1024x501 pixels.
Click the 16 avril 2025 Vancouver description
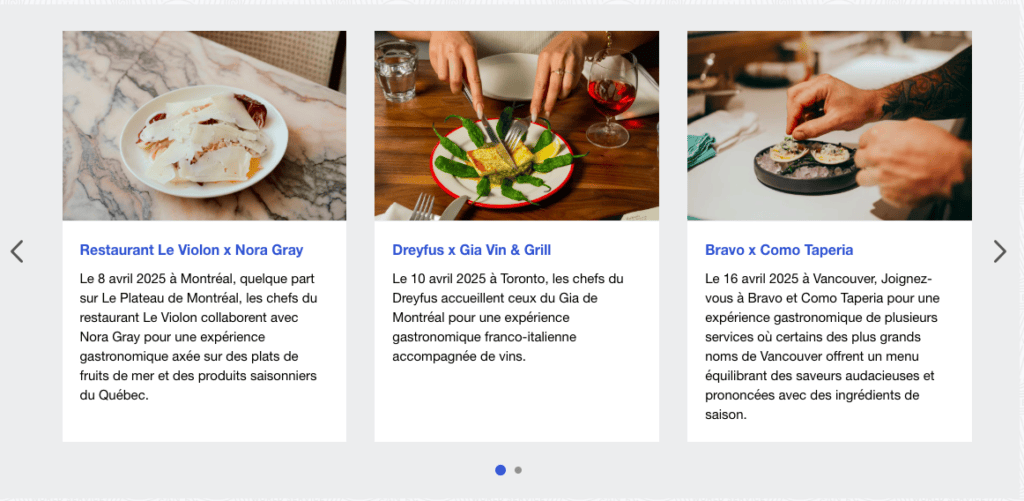pyautogui.click(x=819, y=346)
